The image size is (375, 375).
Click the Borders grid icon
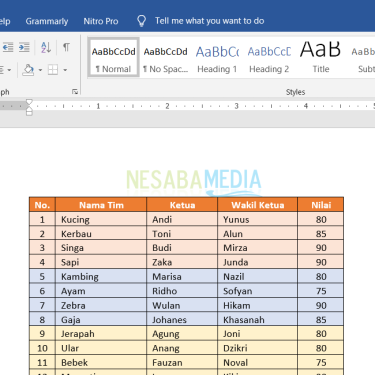pos(53,70)
